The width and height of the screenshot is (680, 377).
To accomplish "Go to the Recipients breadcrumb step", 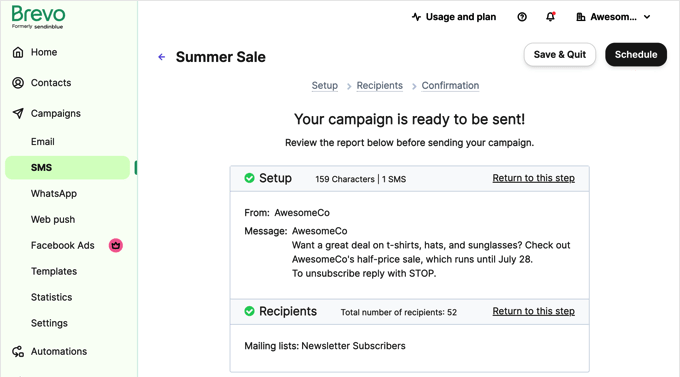I will coord(379,85).
